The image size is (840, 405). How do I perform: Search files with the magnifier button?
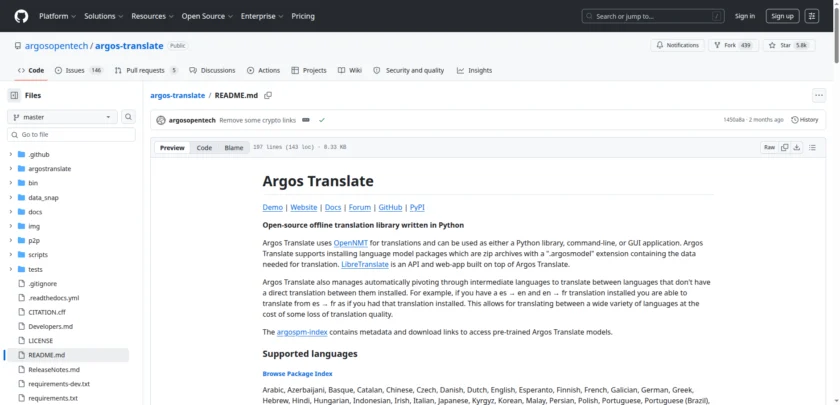(128, 117)
